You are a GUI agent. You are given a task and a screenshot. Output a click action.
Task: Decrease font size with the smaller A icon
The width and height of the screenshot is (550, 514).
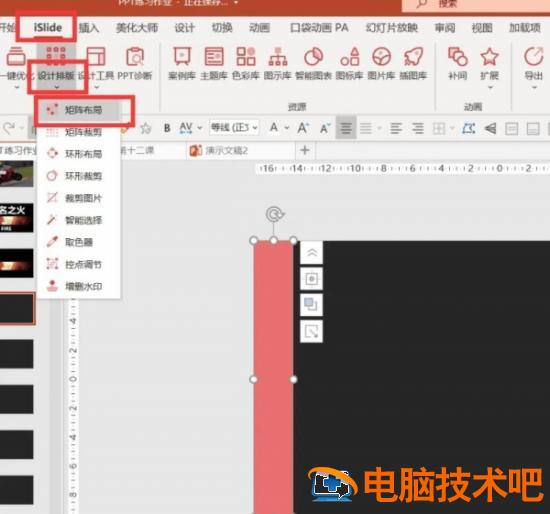coord(325,128)
